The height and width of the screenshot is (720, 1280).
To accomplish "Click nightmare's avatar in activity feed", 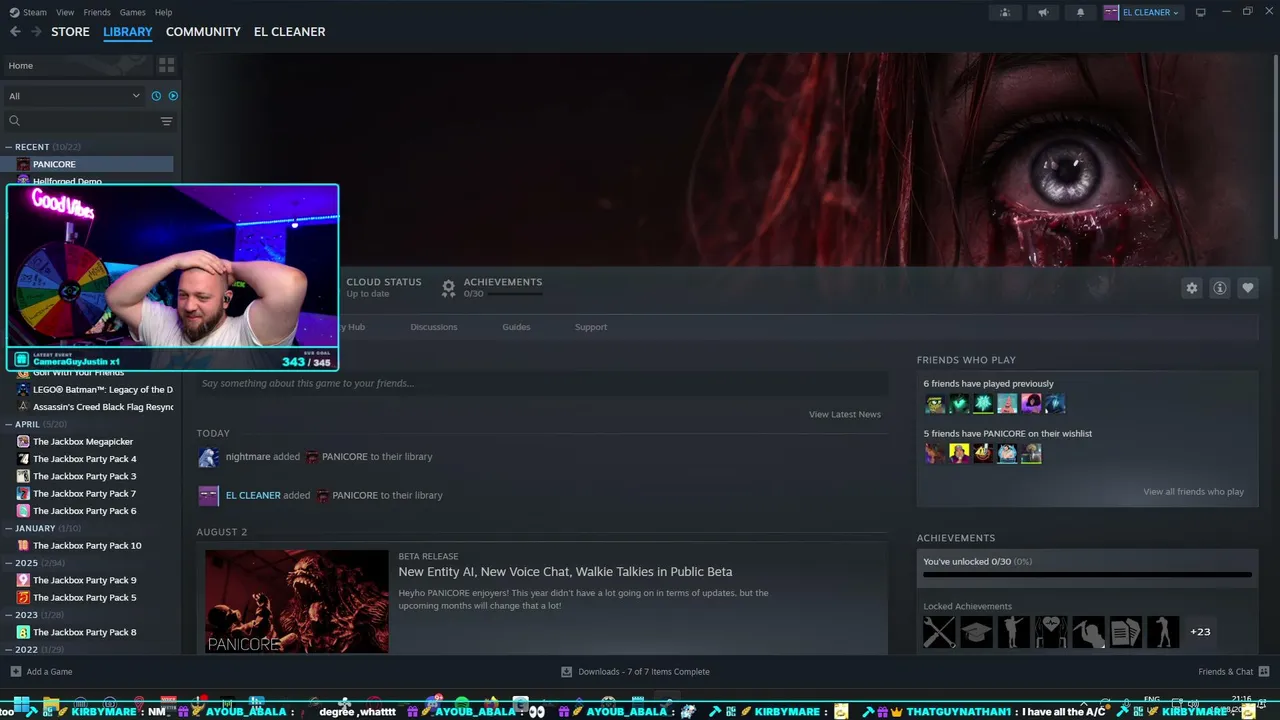I will pyautogui.click(x=208, y=457).
